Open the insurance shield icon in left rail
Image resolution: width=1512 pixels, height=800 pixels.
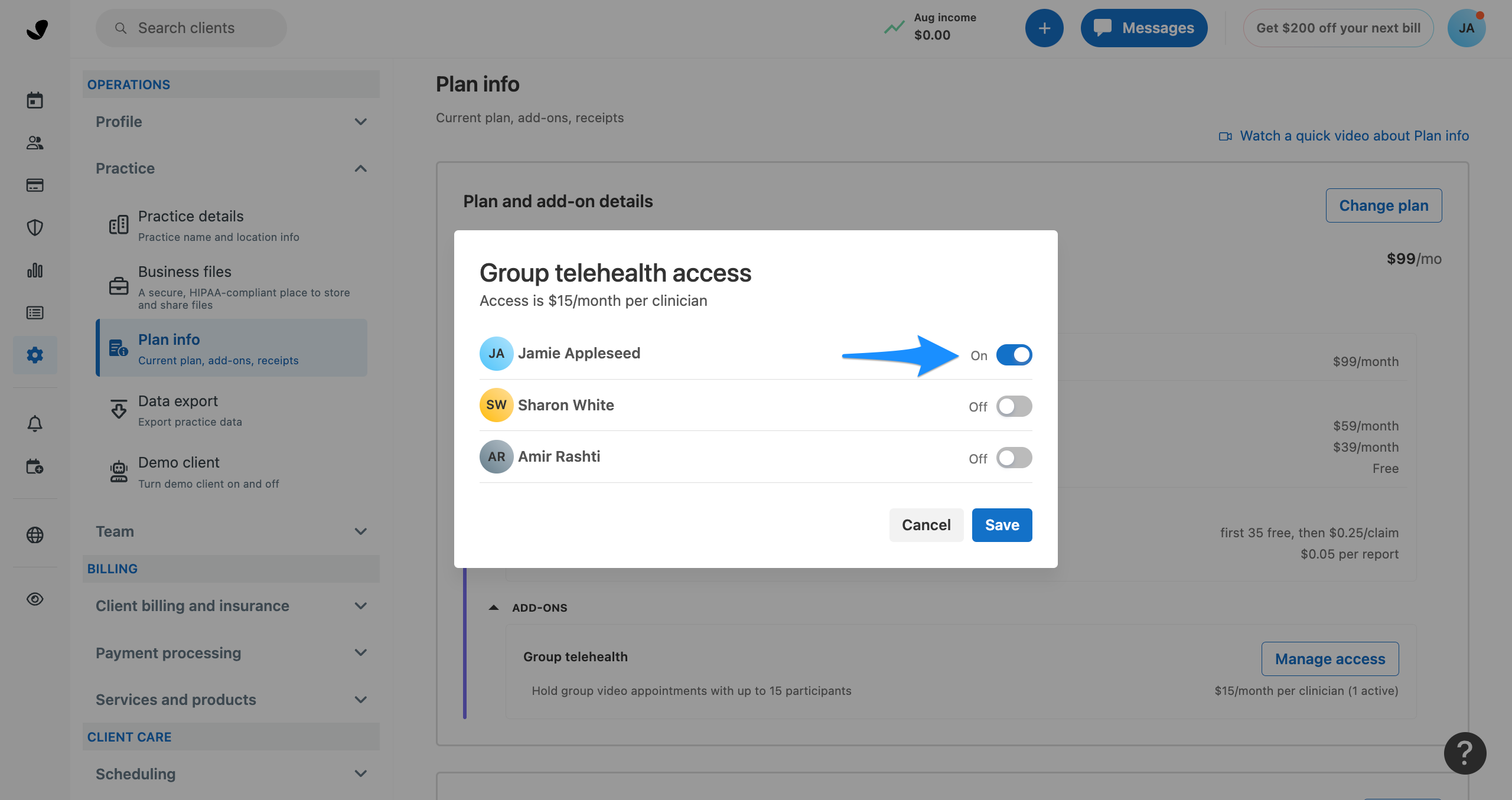tap(35, 227)
